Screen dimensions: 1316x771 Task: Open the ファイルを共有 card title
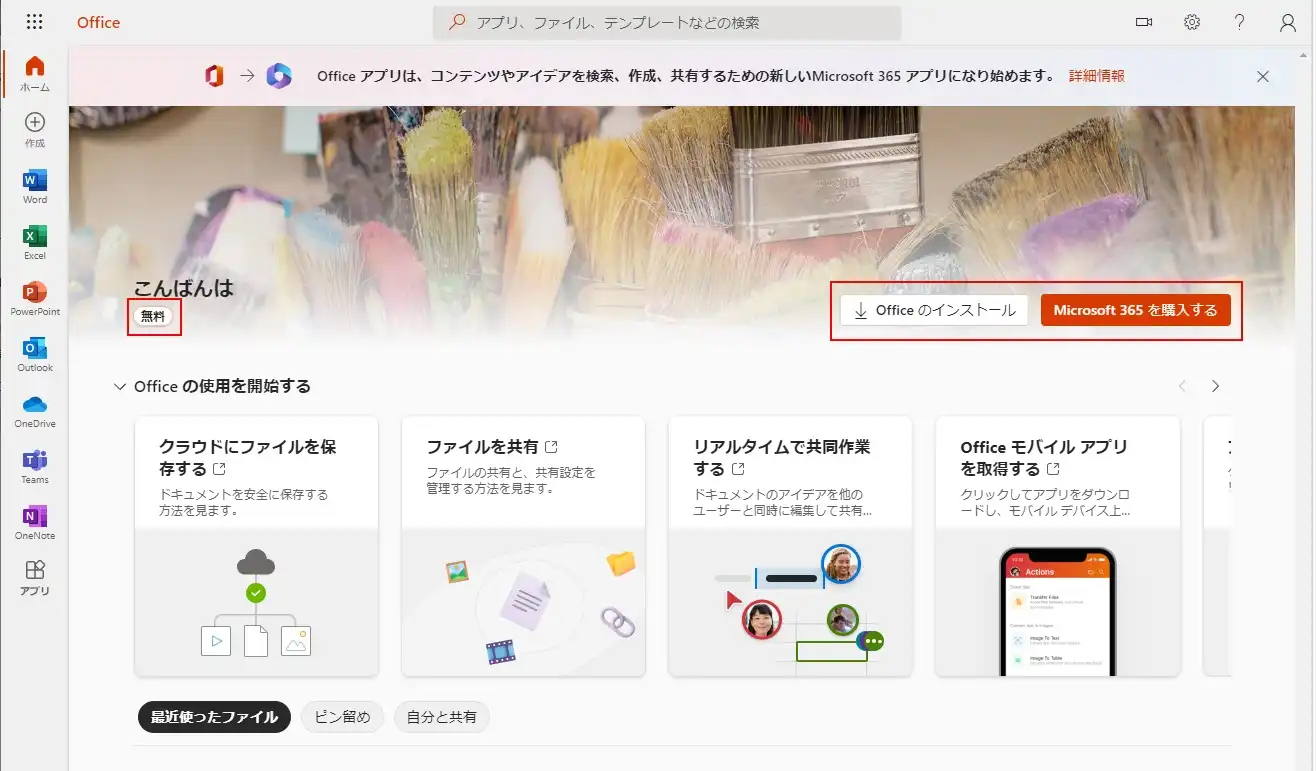[492, 447]
